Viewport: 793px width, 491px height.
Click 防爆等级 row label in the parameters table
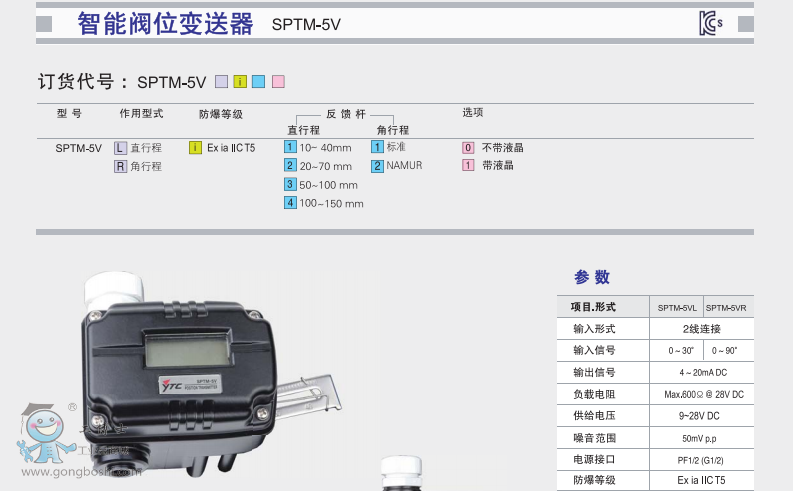(594, 480)
